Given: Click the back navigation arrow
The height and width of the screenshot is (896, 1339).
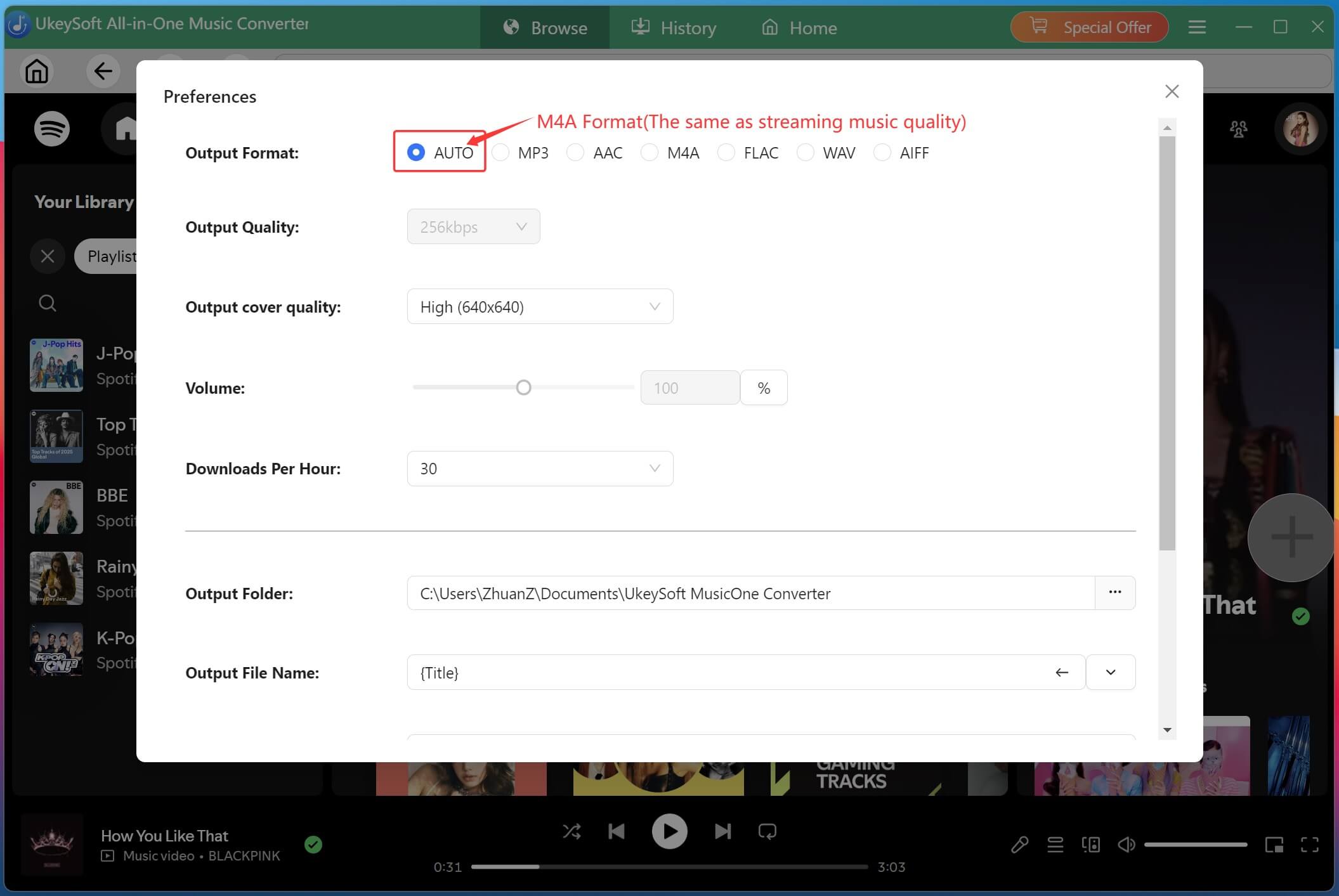Looking at the screenshot, I should point(103,71).
